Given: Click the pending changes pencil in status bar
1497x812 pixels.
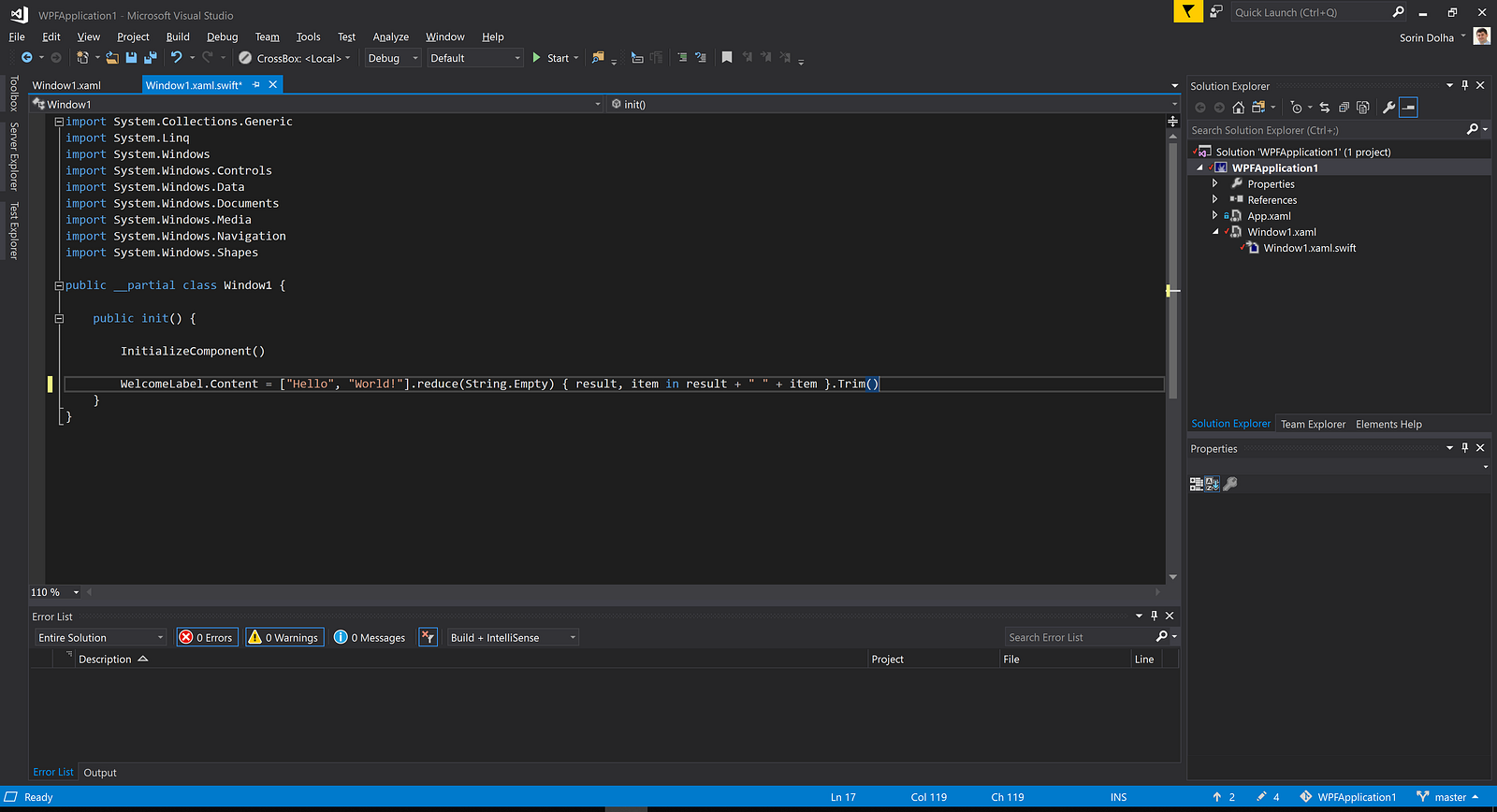Looking at the screenshot, I should tap(1261, 797).
